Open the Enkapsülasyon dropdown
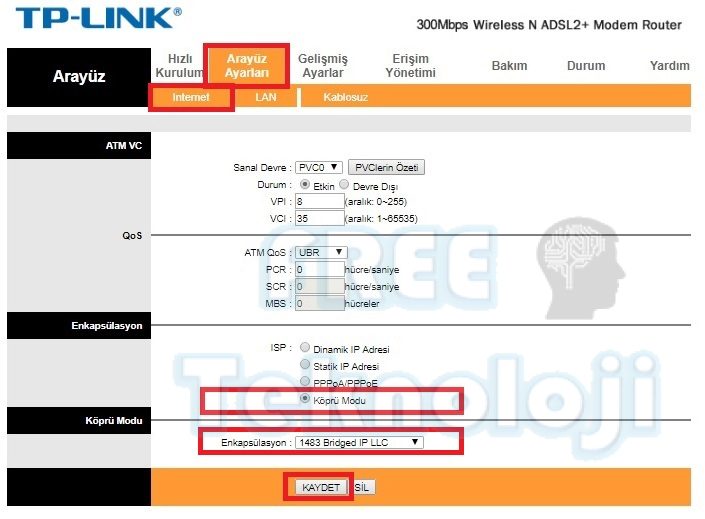Viewport: 705px width, 519px height. pos(359,442)
